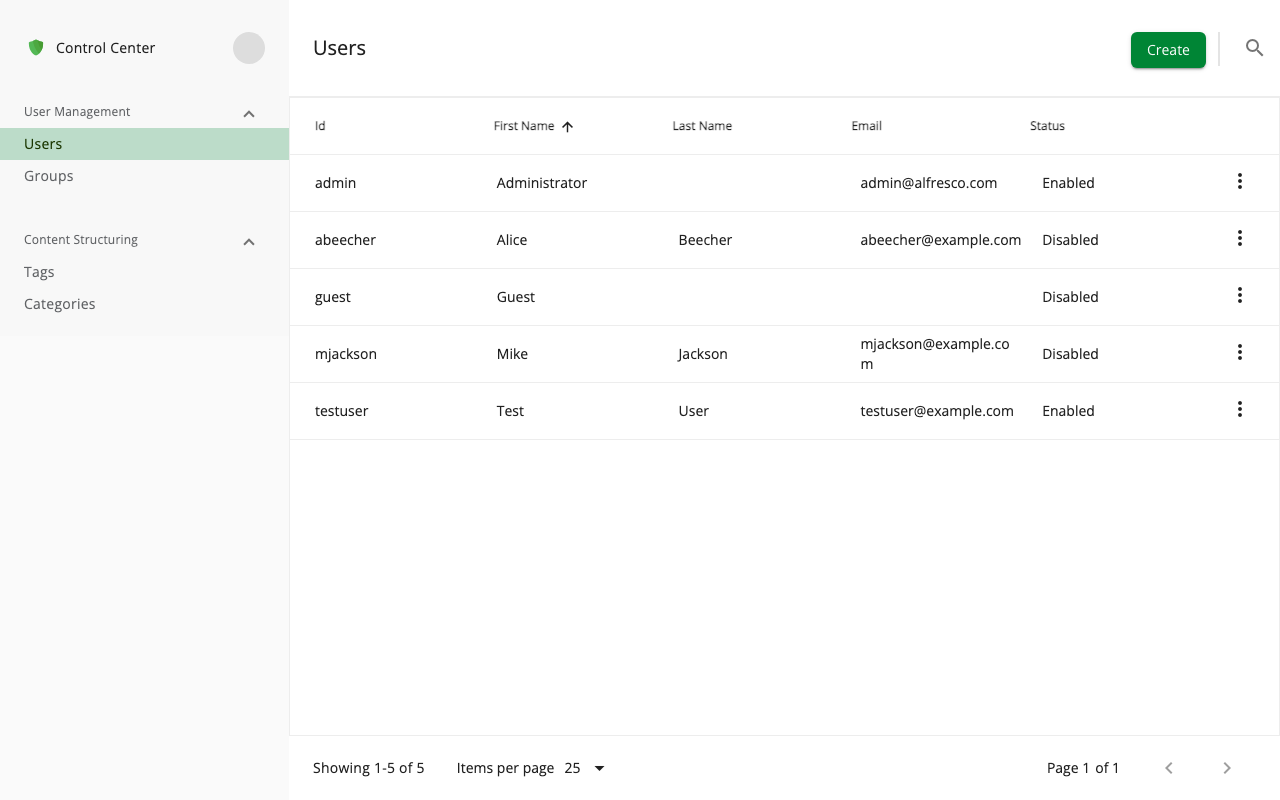Click the profile avatar circle

(249, 48)
